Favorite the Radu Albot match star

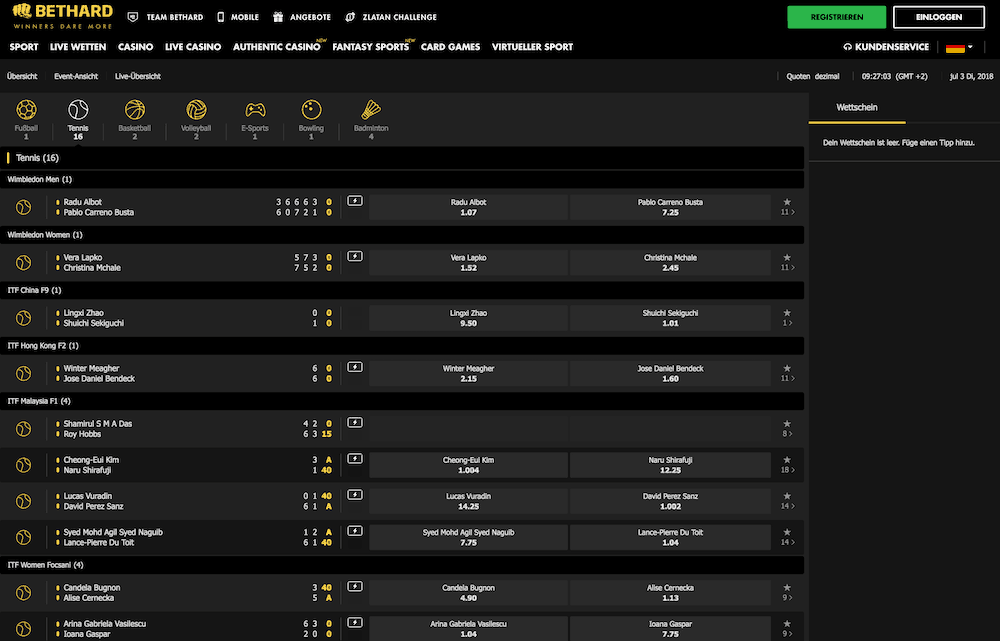(787, 201)
